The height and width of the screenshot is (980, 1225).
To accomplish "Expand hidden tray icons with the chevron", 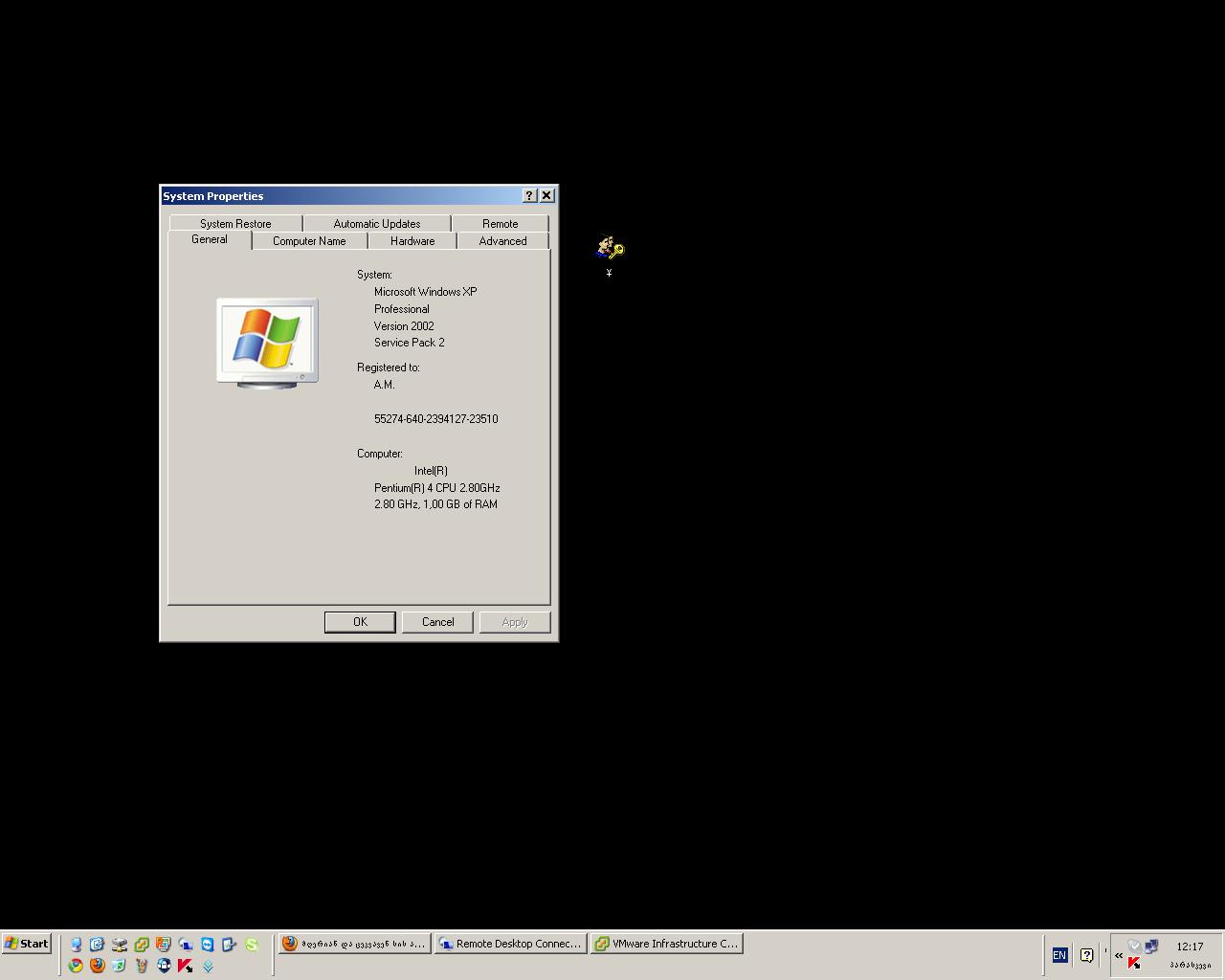I will click(1119, 954).
